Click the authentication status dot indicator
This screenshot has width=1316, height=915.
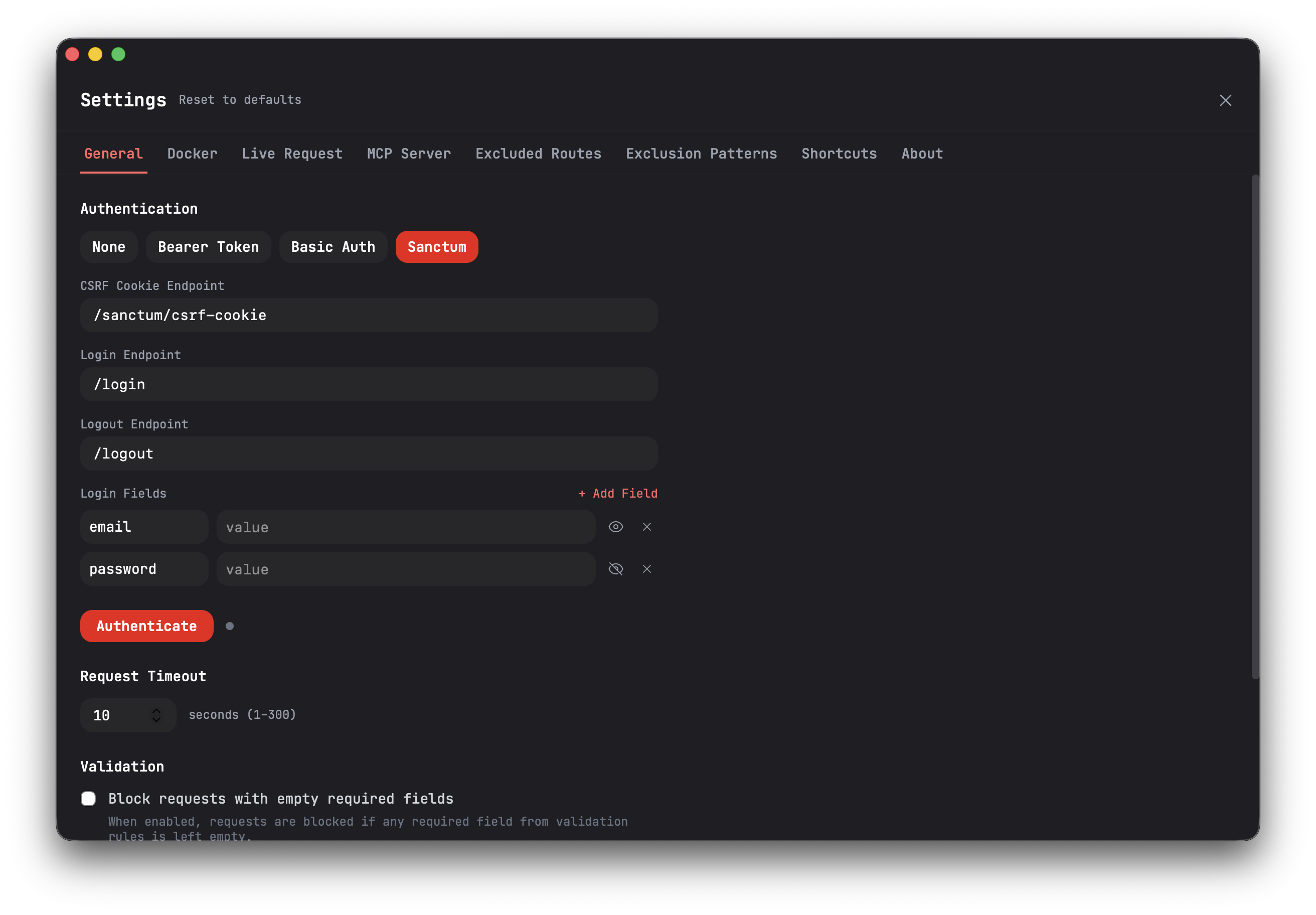230,626
